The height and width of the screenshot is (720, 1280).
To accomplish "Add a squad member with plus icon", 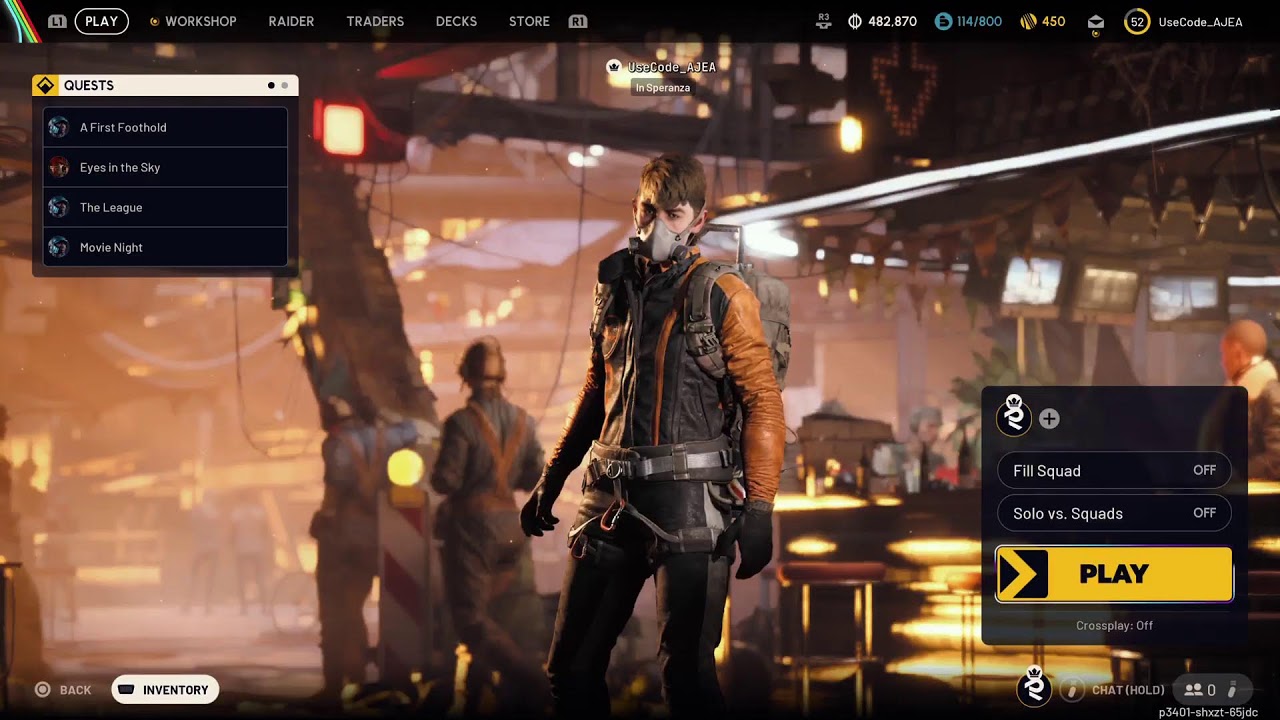I will point(1049,419).
